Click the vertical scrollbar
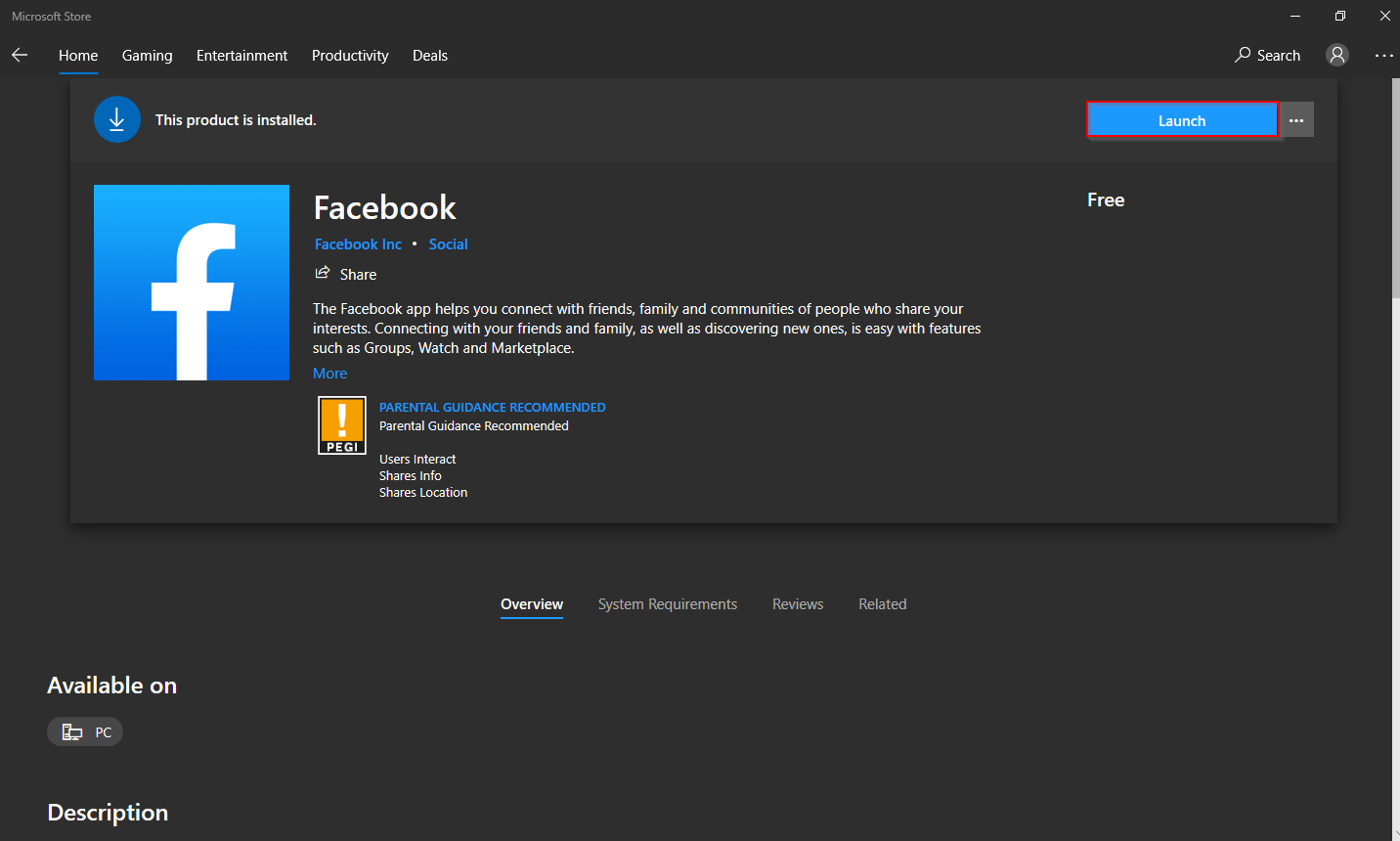The image size is (1400, 841). [x=1395, y=188]
